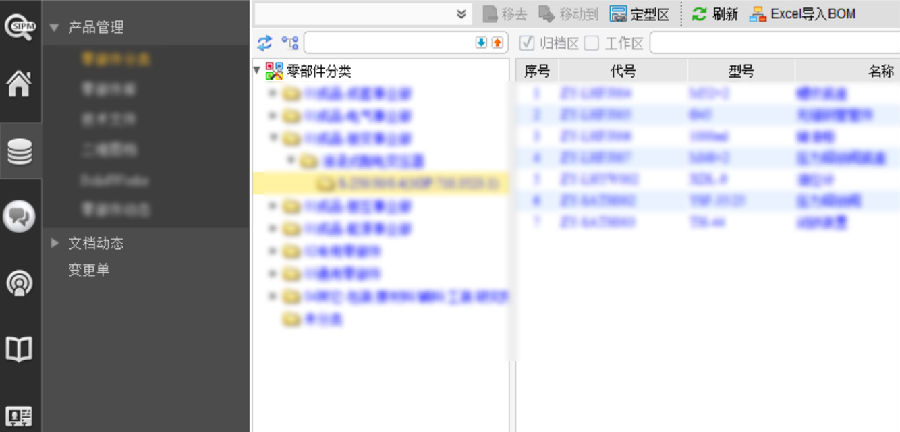Screen dimensions: 900x432
Task: Click 刷新 to refresh the list
Action: (715, 14)
